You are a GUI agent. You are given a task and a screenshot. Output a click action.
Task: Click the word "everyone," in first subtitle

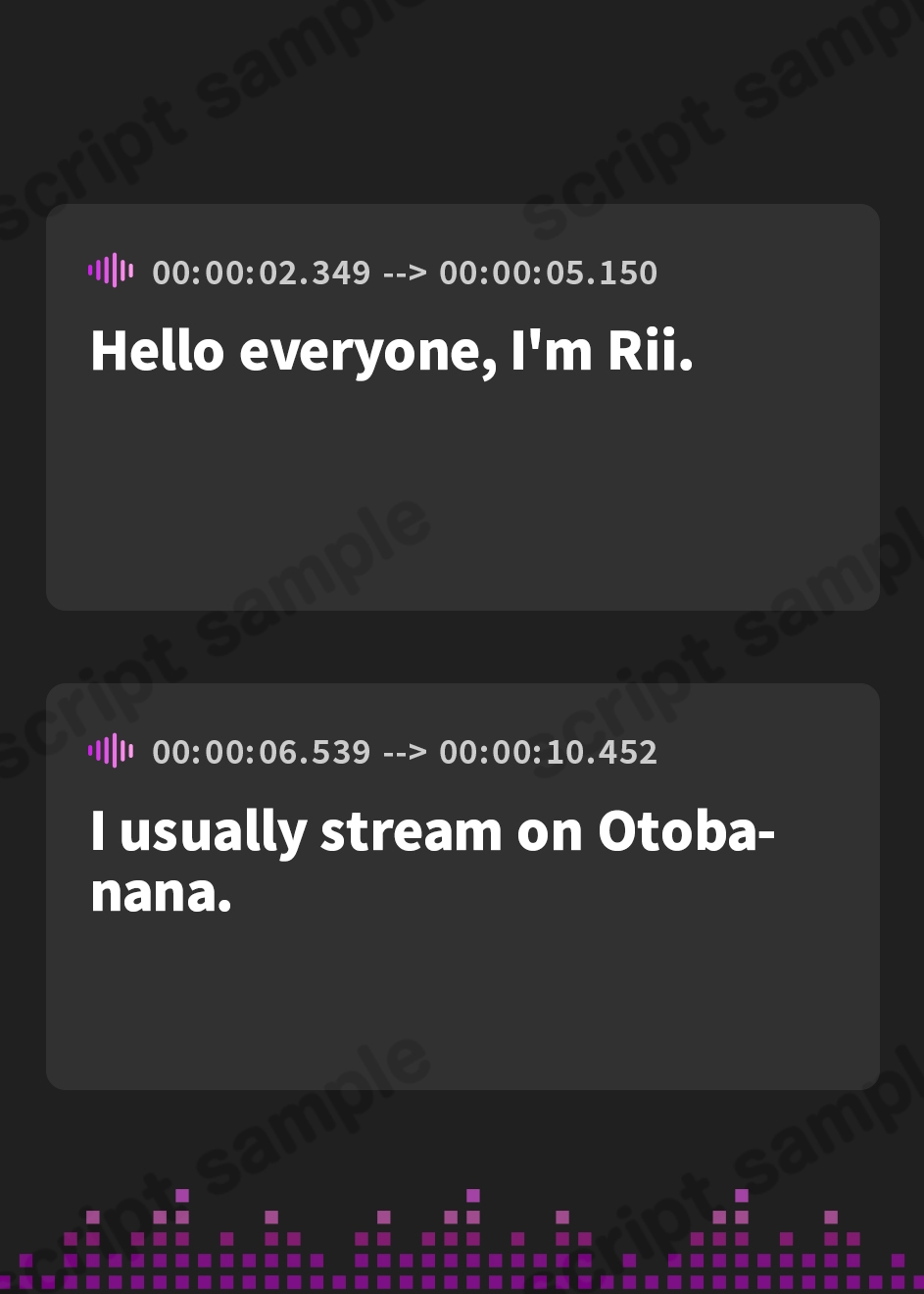pos(367,352)
